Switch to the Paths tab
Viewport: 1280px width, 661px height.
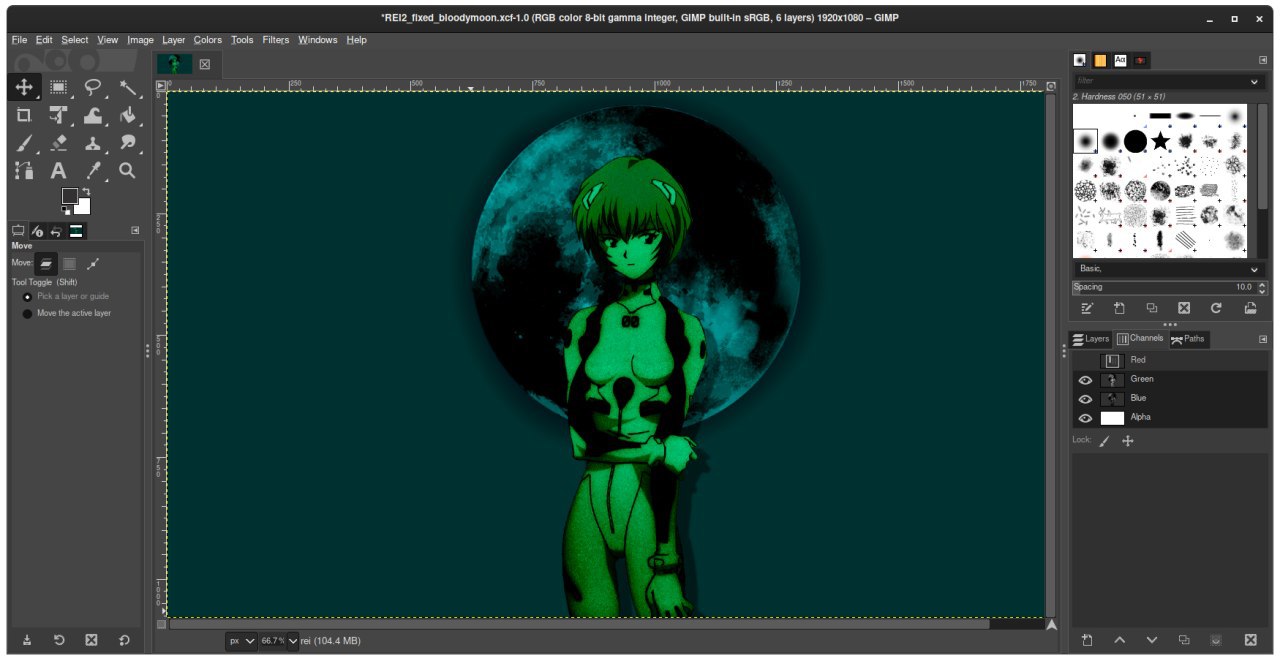coord(1189,339)
